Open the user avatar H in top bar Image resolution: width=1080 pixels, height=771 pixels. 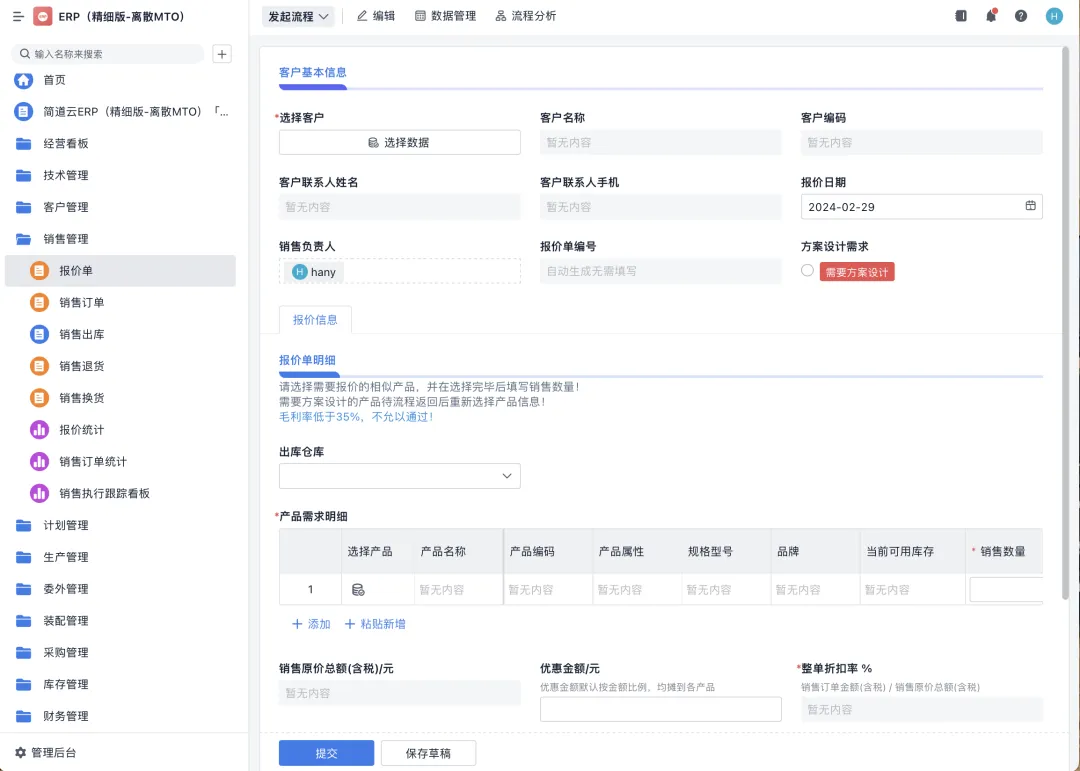(1054, 16)
